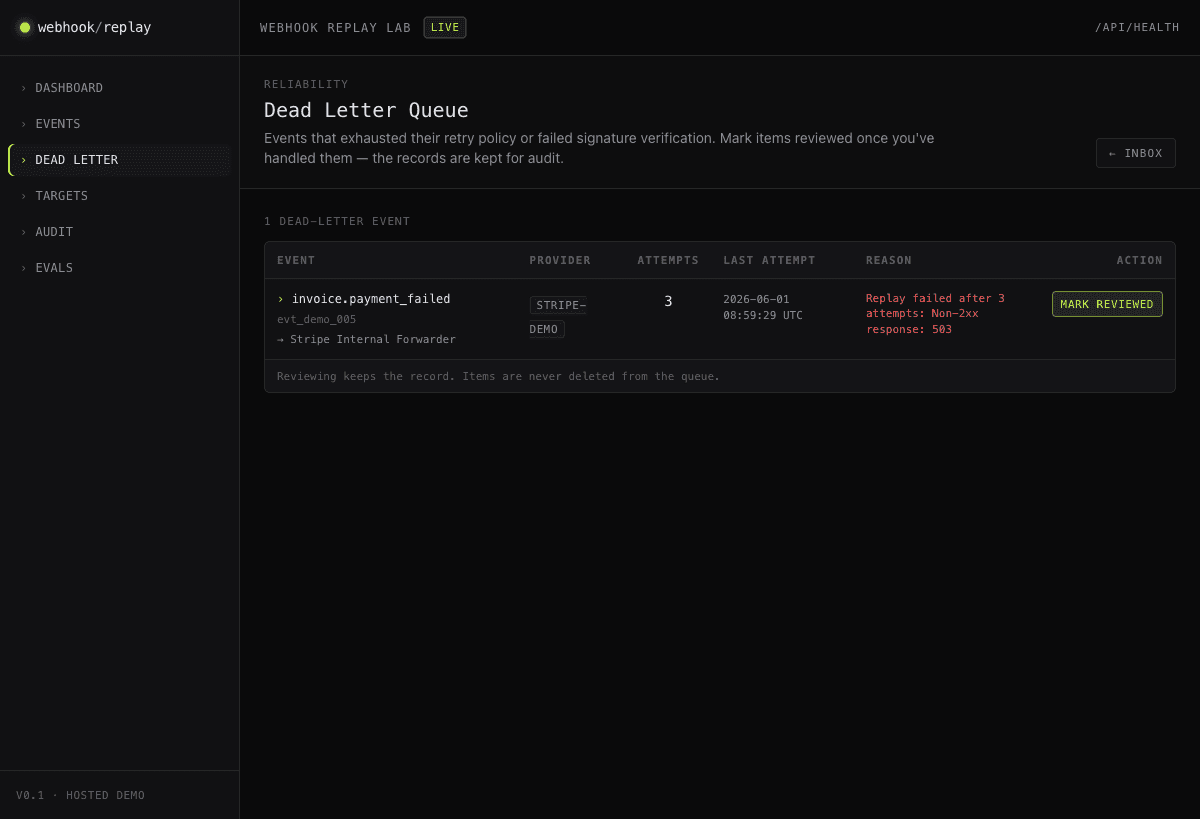Click the ATTEMPTS column header
Viewport: 1200px width, 819px height.
(668, 260)
